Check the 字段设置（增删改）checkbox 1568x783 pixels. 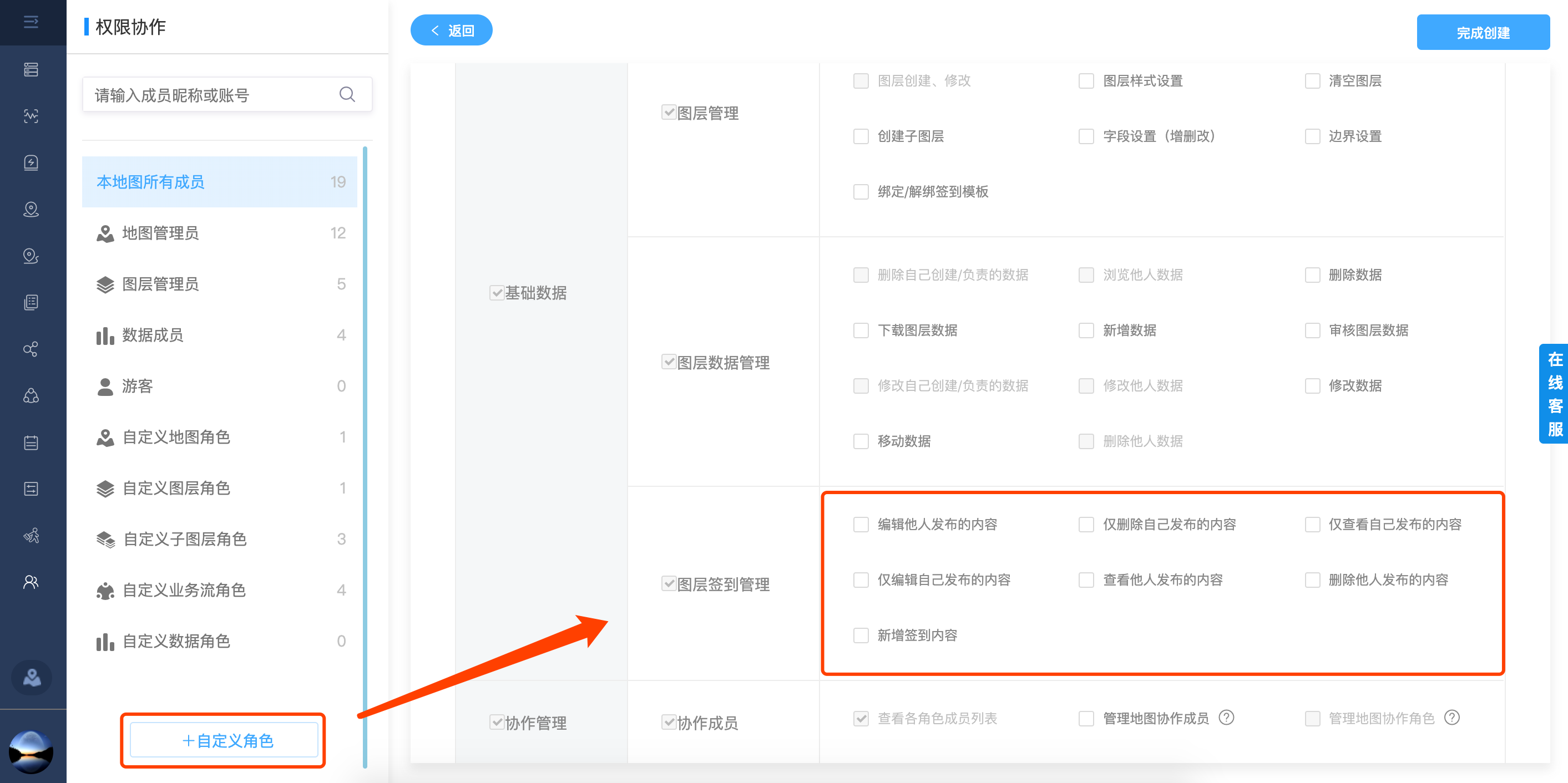pyautogui.click(x=1086, y=136)
